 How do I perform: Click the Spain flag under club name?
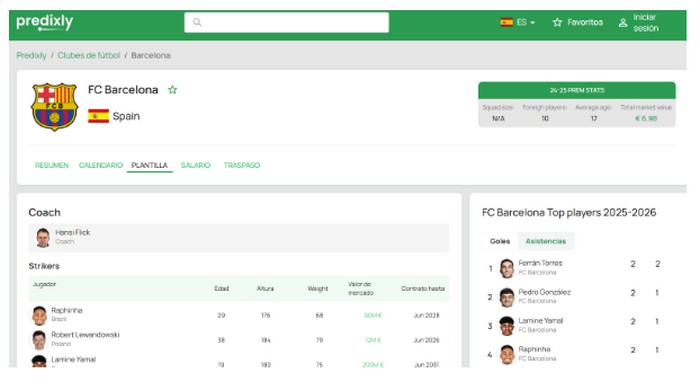[98, 116]
